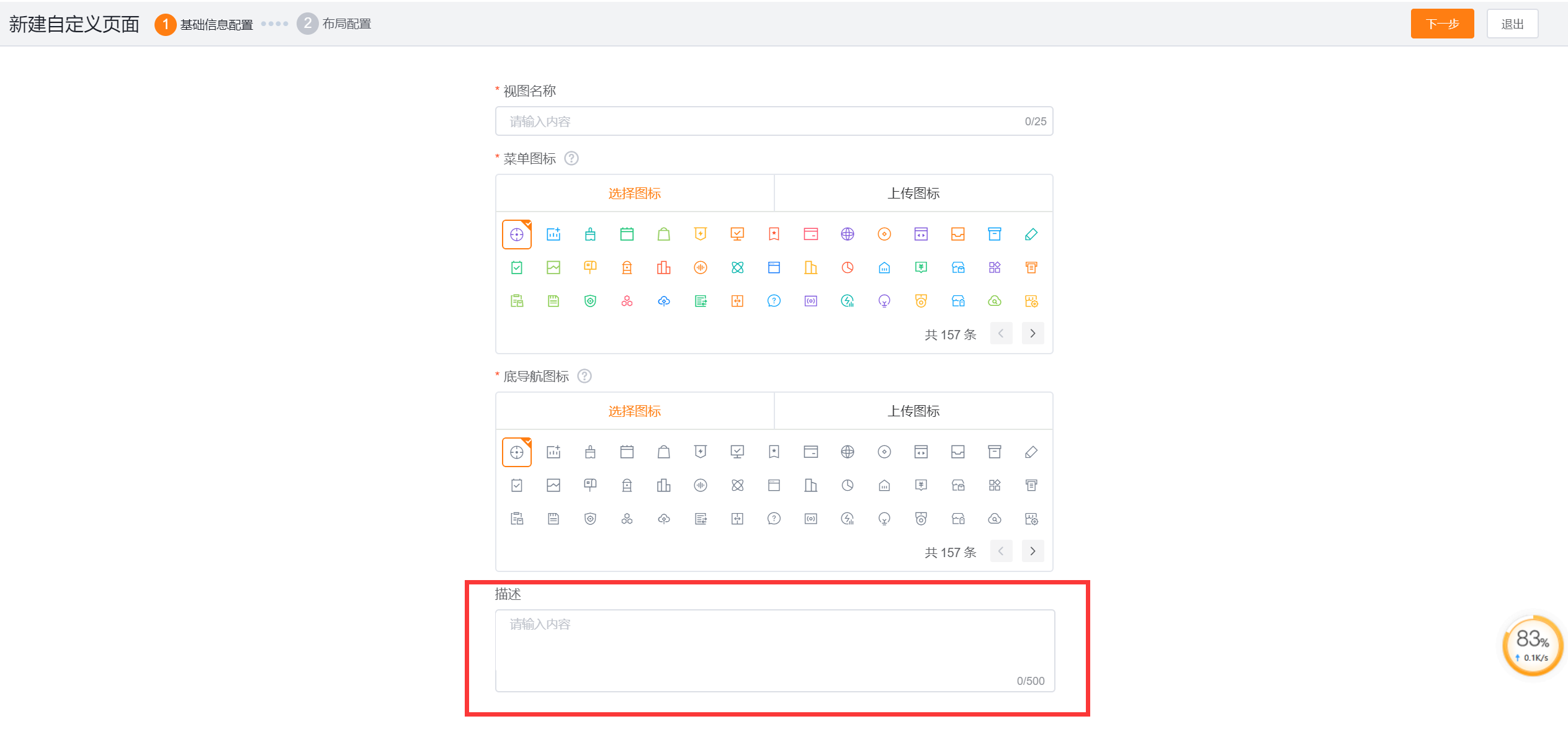Choose the grey question bubble icon in 底导航图标
The height and width of the screenshot is (742, 1568).
[774, 519]
